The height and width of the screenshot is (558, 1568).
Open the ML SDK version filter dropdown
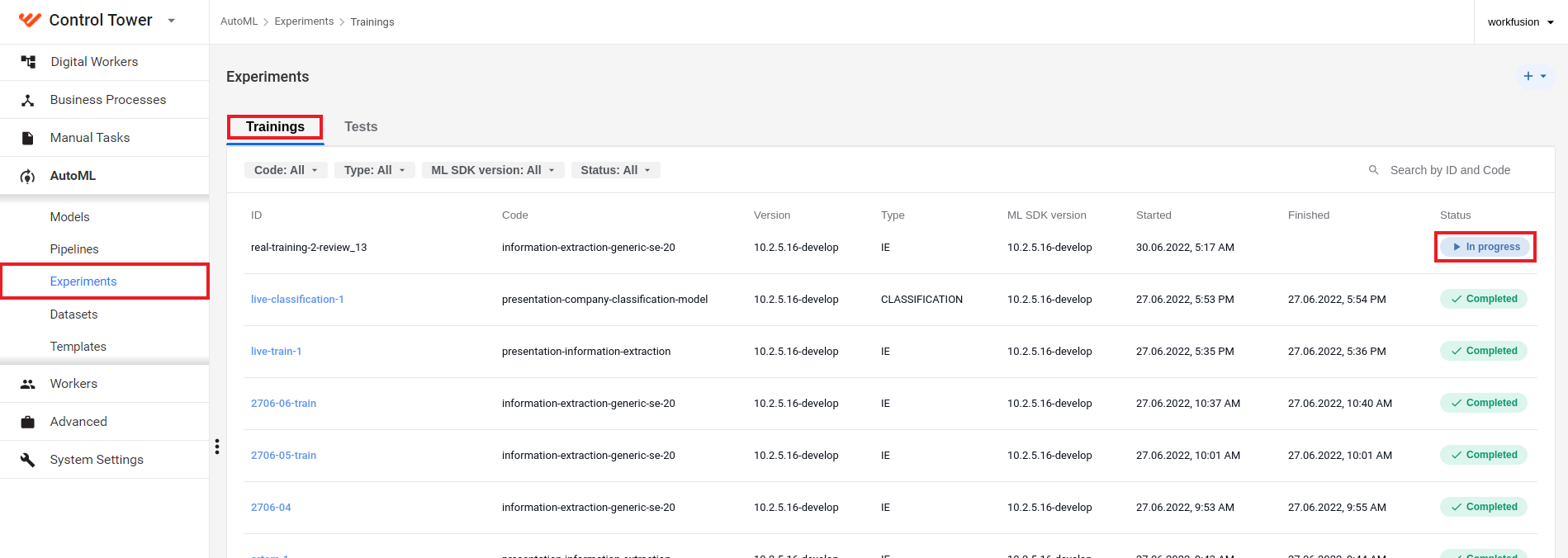pos(493,170)
